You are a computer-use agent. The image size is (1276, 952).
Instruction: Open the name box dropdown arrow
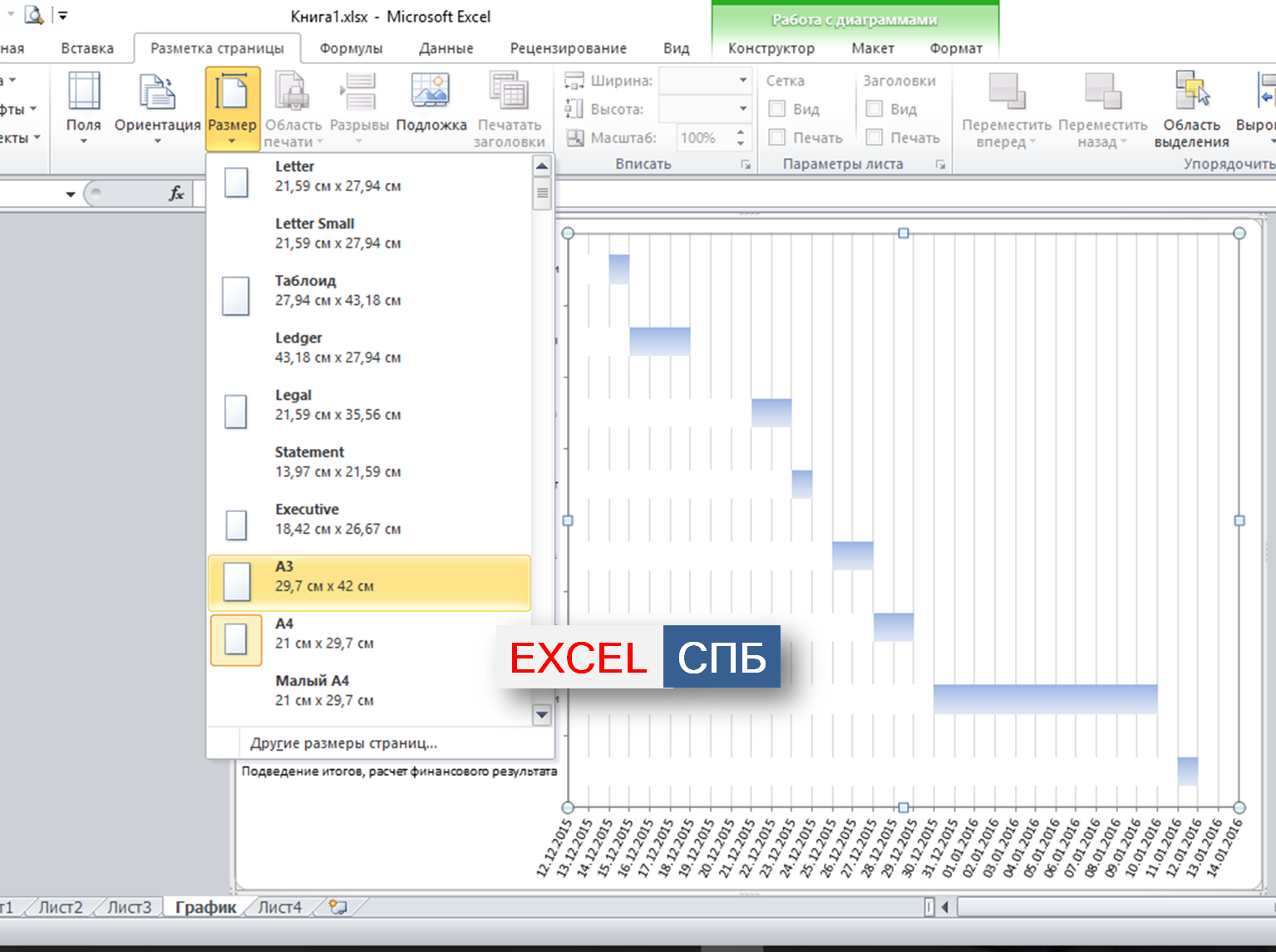[x=71, y=195]
